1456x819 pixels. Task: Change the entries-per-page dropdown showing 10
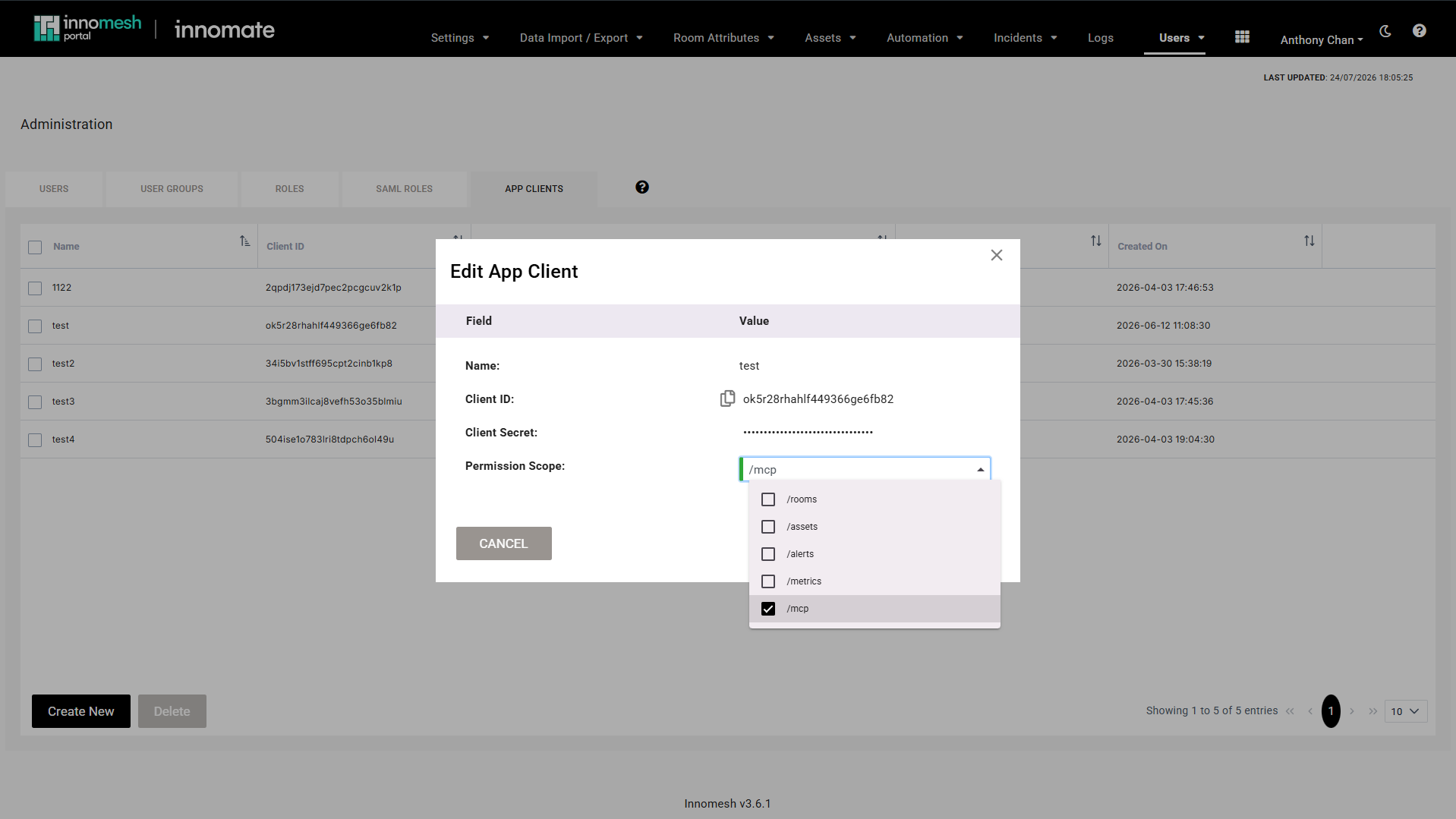point(1406,711)
